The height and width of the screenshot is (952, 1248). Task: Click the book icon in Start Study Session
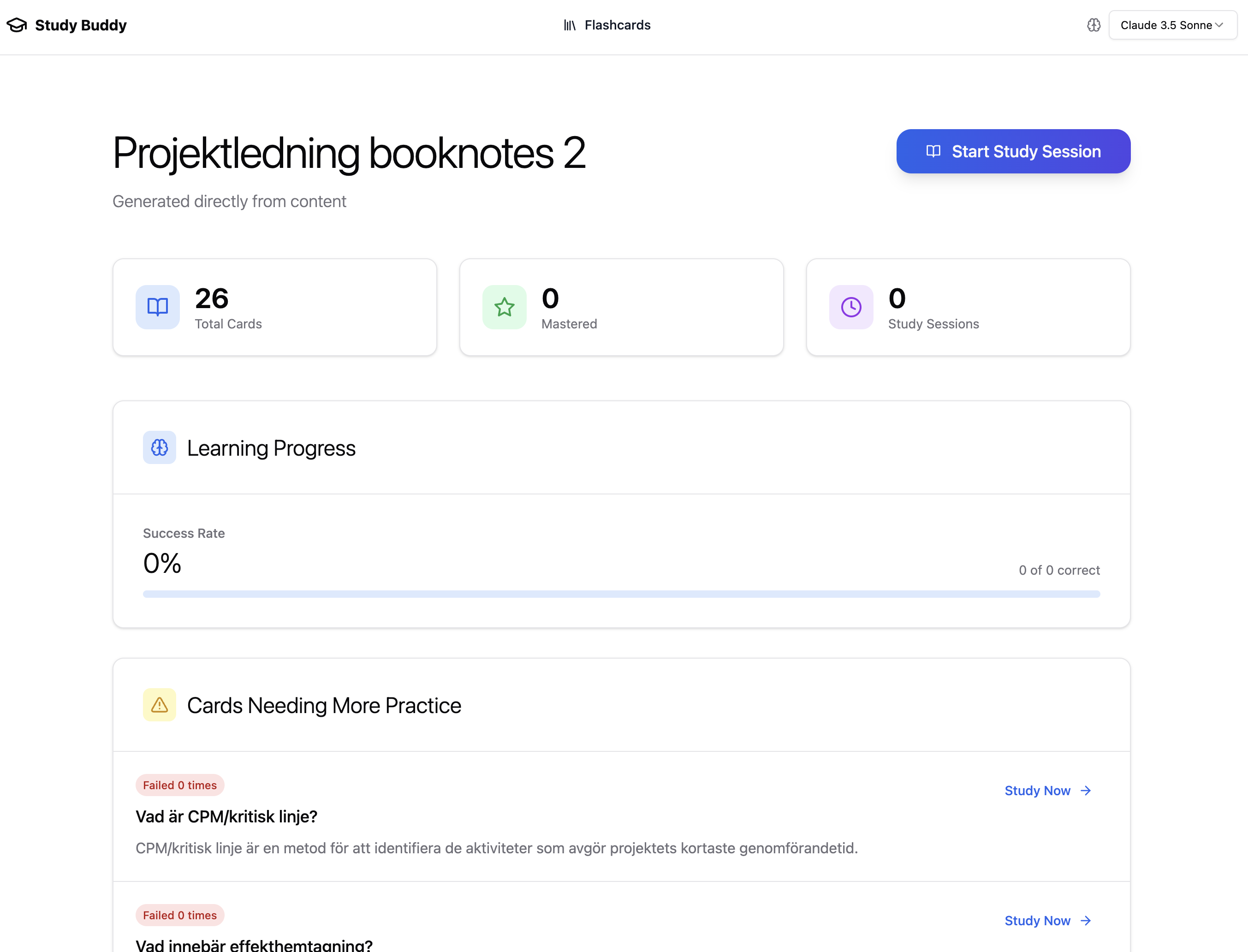[933, 151]
